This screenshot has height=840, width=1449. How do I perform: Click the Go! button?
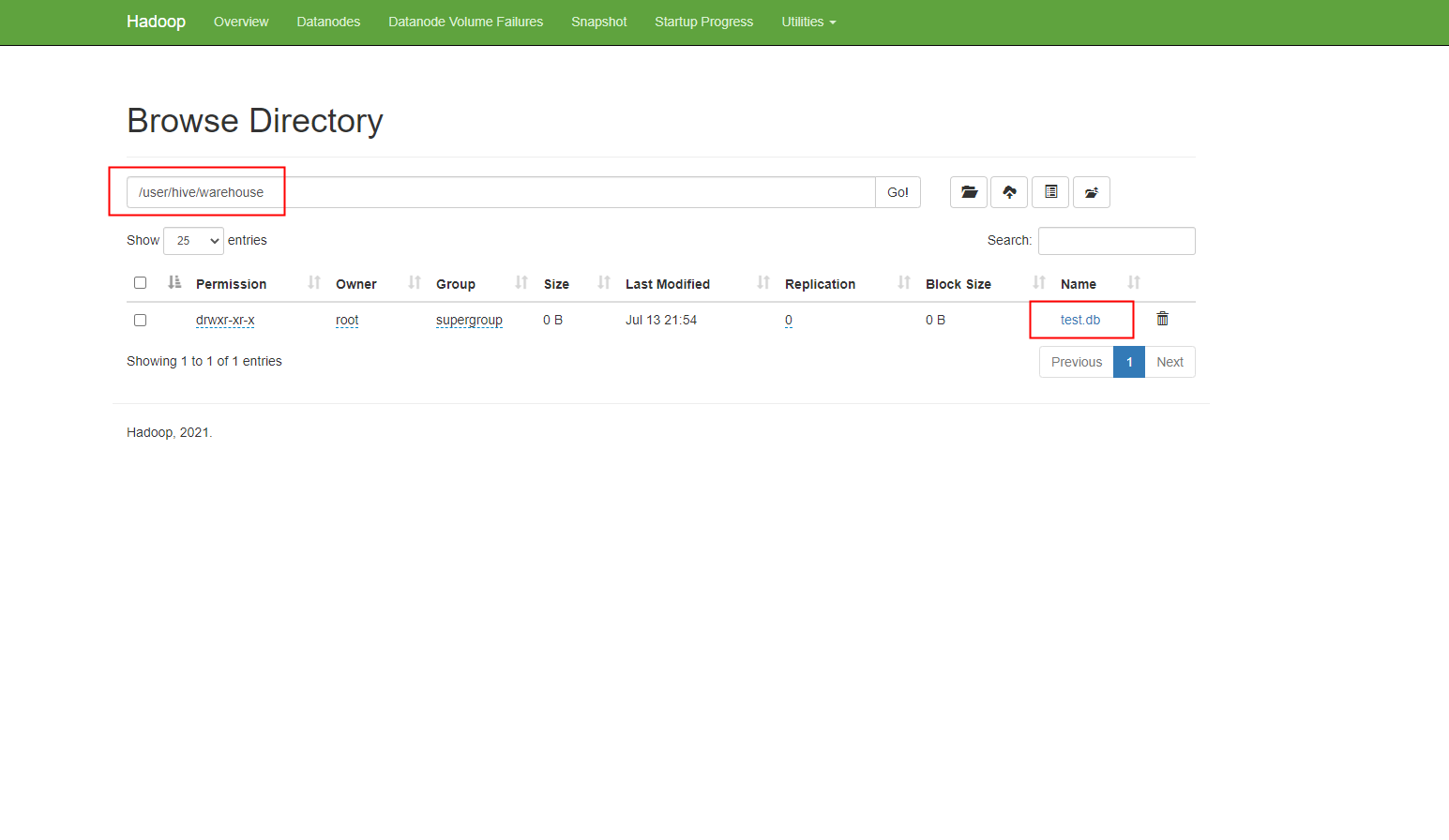(898, 192)
